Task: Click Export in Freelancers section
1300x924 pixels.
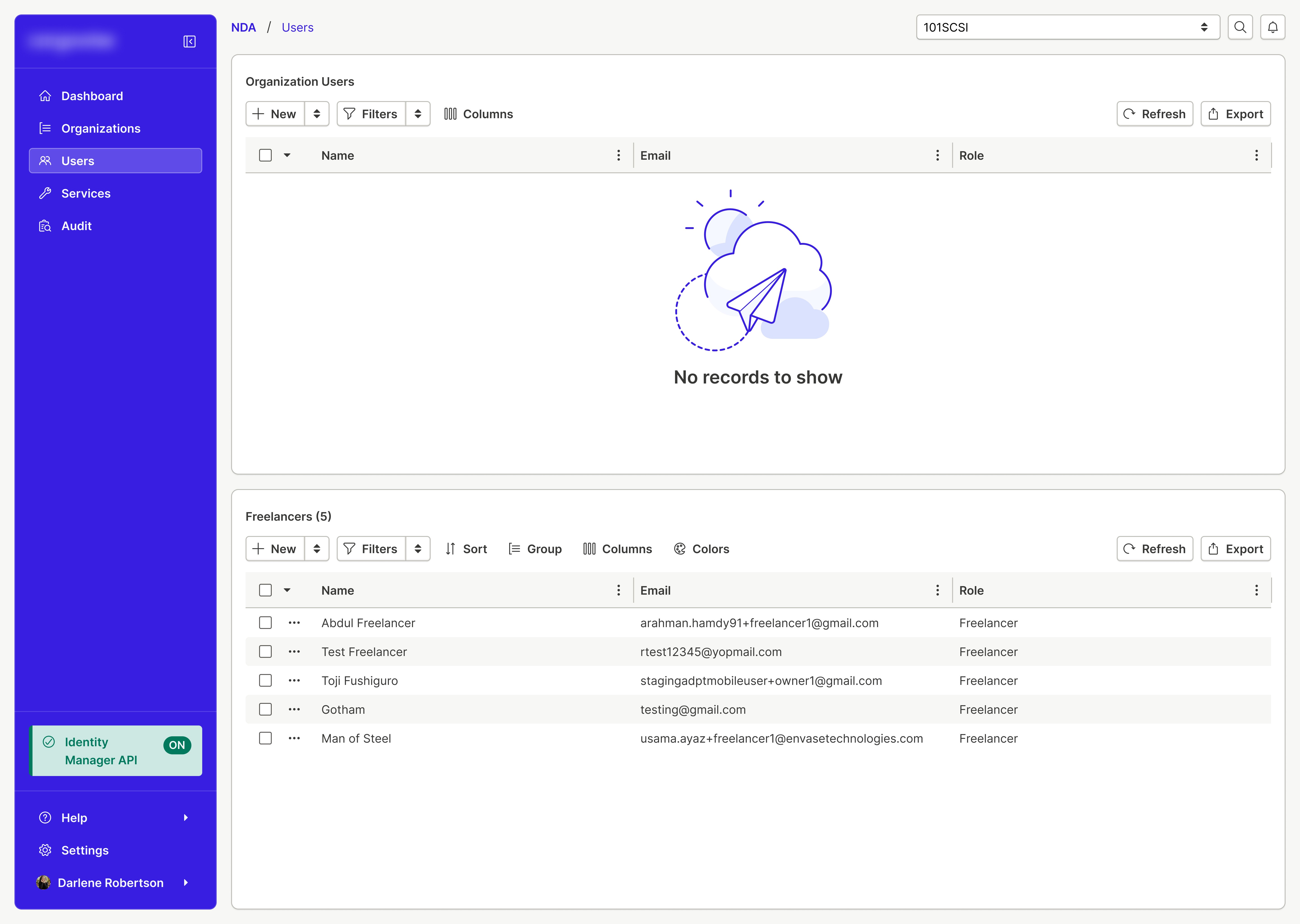Action: [x=1235, y=548]
